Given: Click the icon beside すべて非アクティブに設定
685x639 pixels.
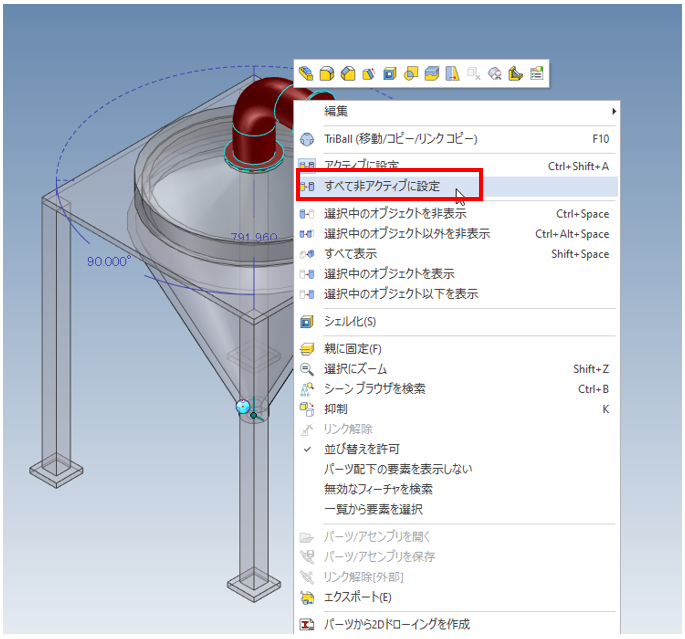Looking at the screenshot, I should tap(307, 187).
